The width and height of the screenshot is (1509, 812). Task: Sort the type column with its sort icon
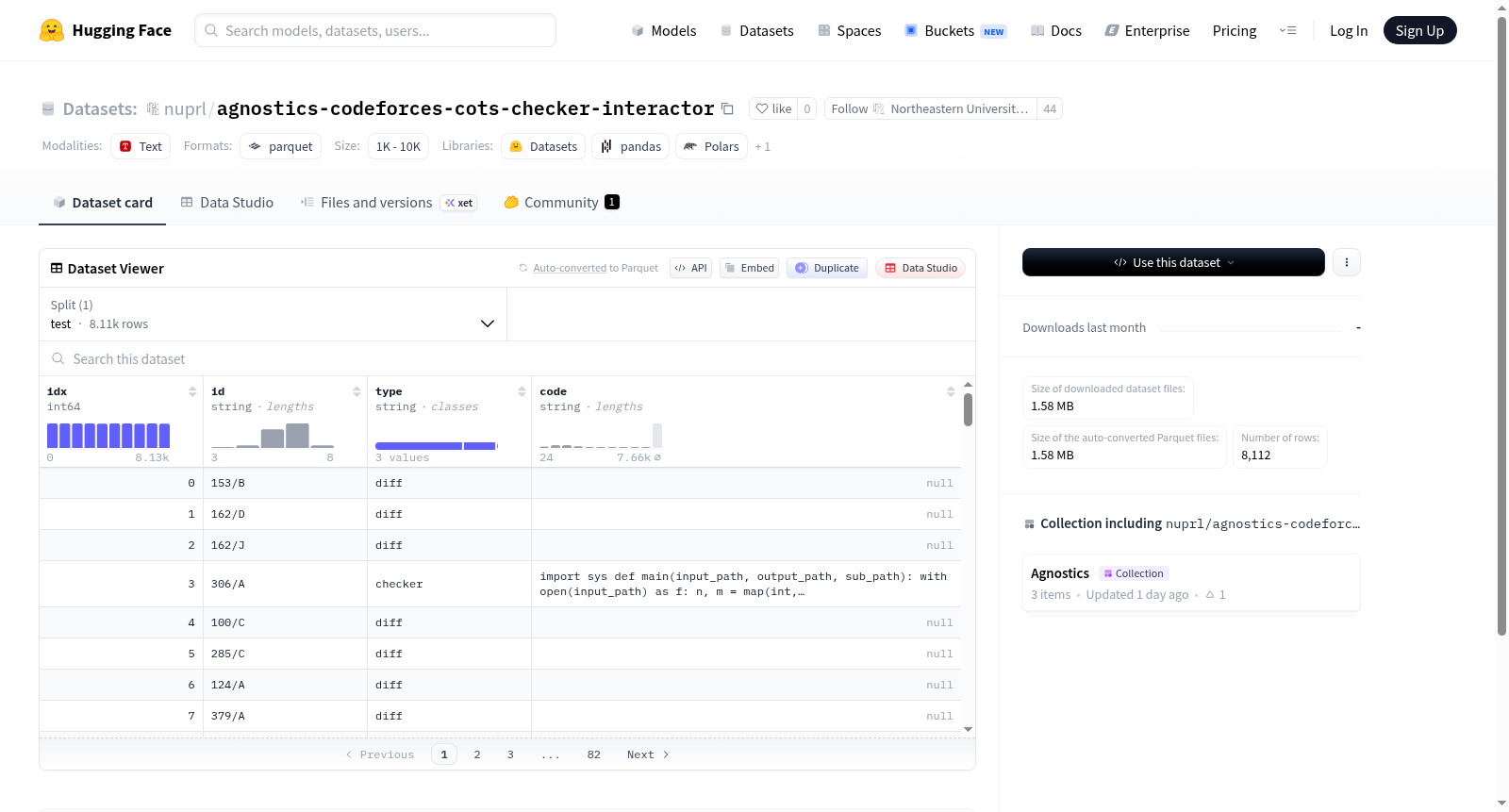click(522, 391)
